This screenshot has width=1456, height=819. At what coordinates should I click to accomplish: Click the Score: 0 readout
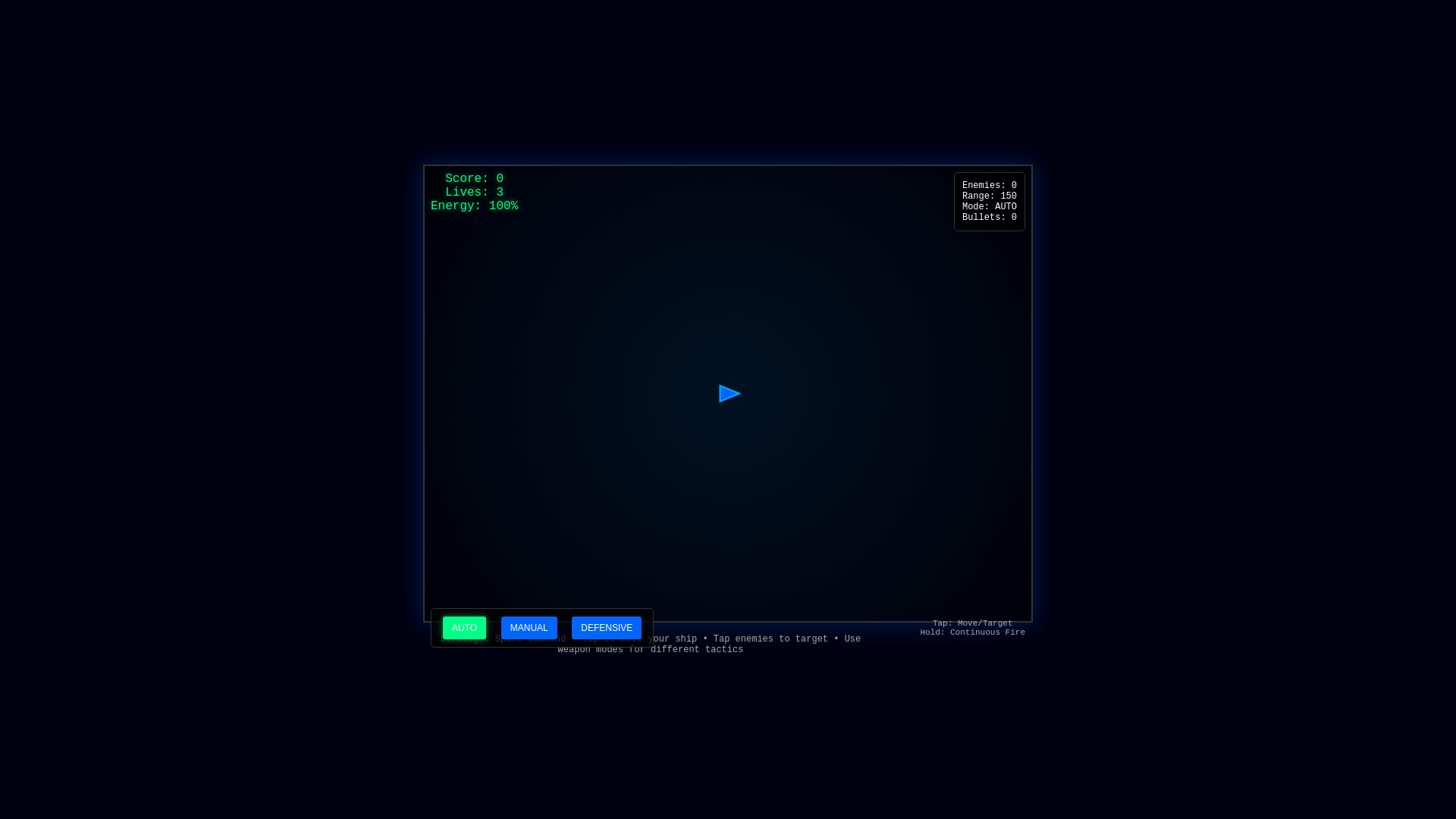click(474, 179)
